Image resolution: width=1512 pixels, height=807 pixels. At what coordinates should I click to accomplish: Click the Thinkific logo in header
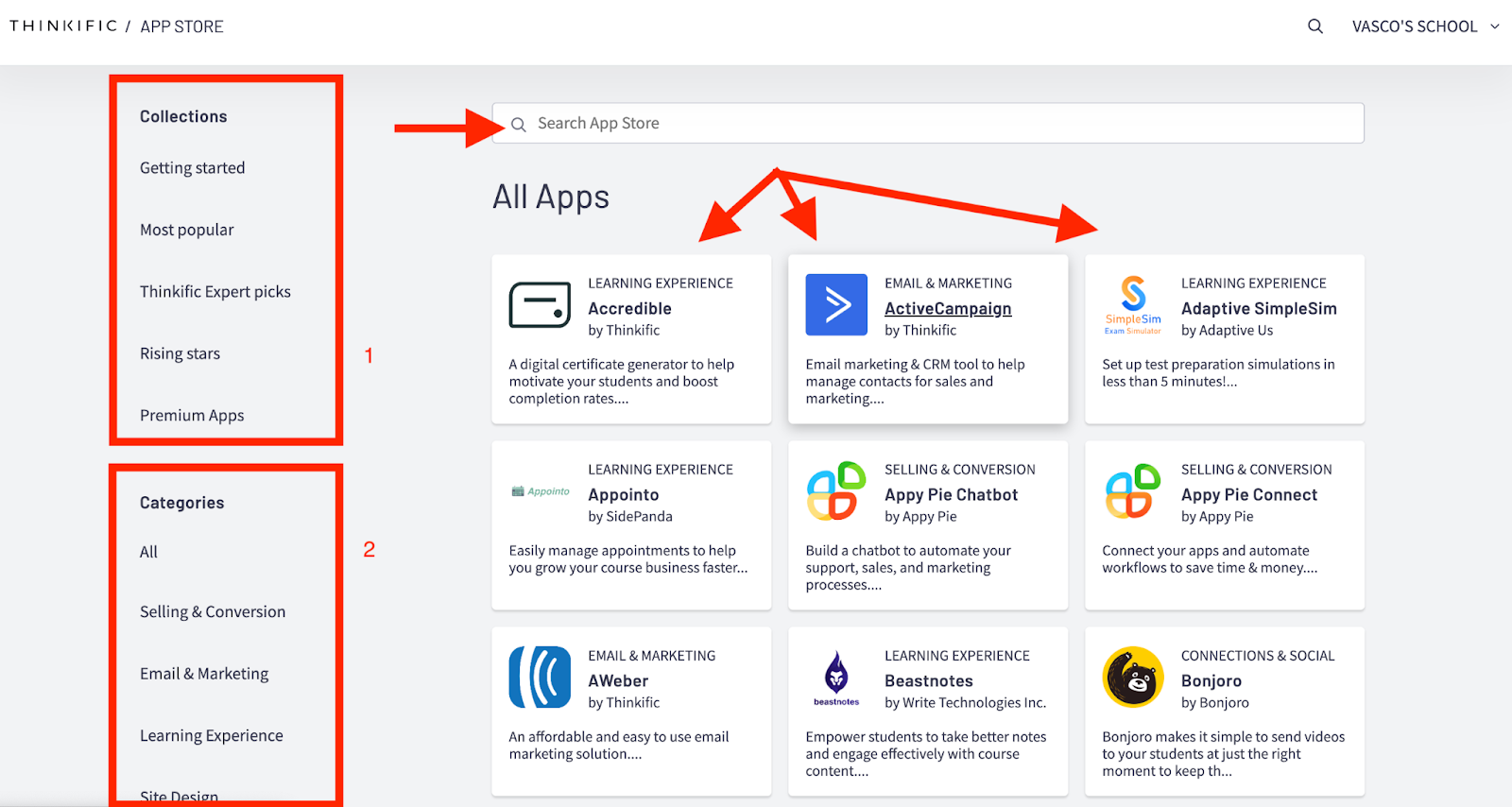pyautogui.click(x=63, y=26)
